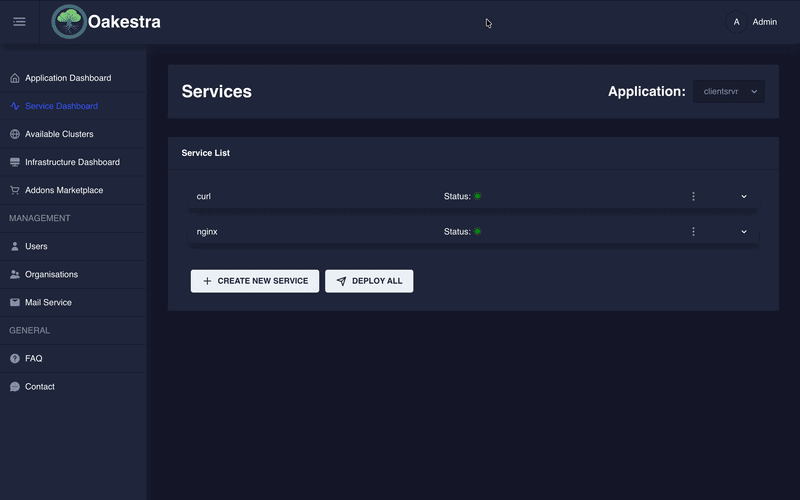The width and height of the screenshot is (800, 500).
Task: Click the hamburger menu icon
Action: click(19, 22)
